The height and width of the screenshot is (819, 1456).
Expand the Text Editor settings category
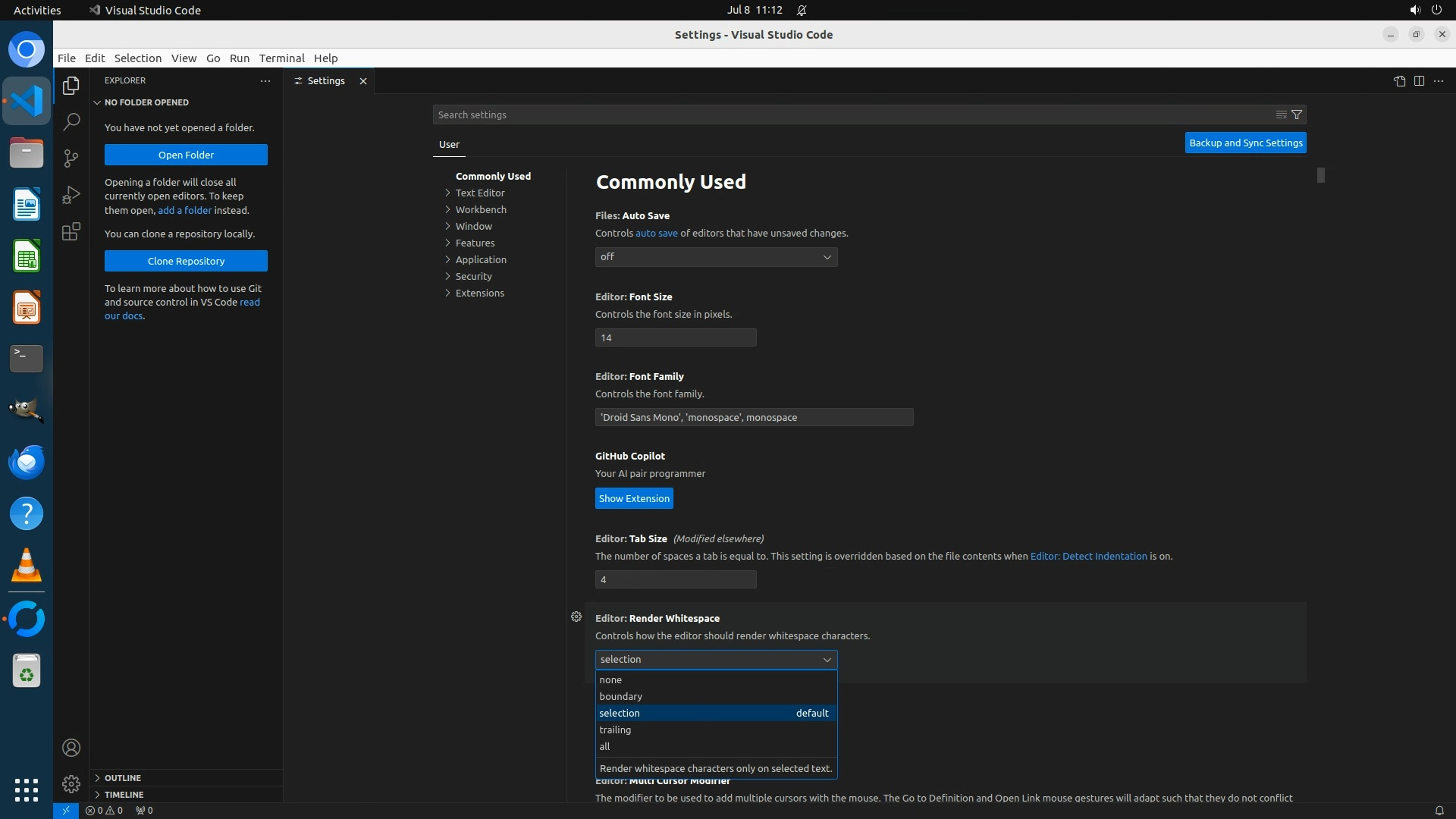[480, 193]
